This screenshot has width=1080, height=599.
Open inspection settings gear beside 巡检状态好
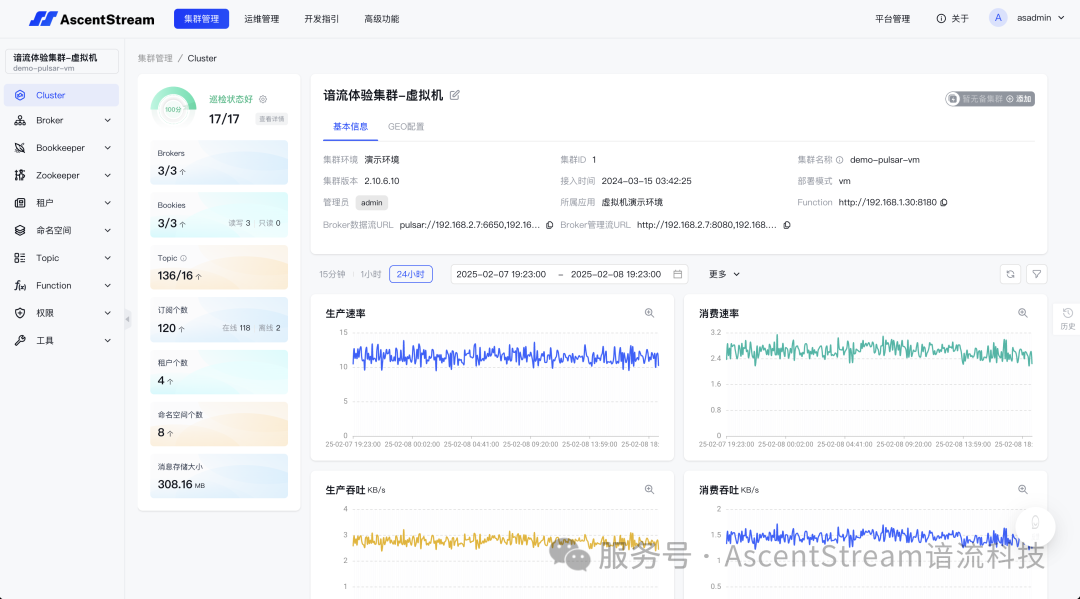click(x=262, y=100)
